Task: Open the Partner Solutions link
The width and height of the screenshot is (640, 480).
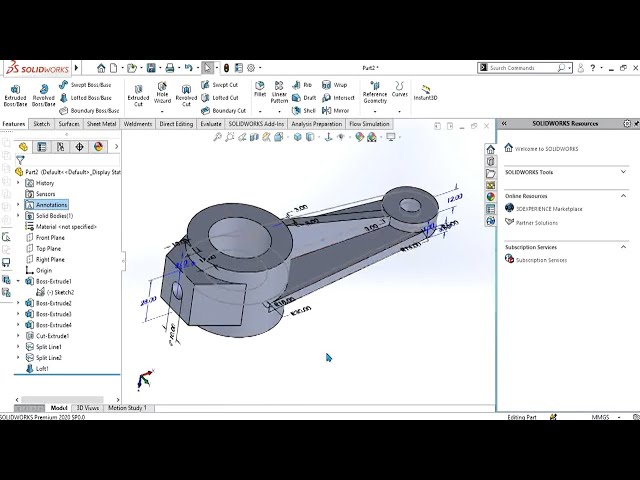Action: tap(531, 222)
